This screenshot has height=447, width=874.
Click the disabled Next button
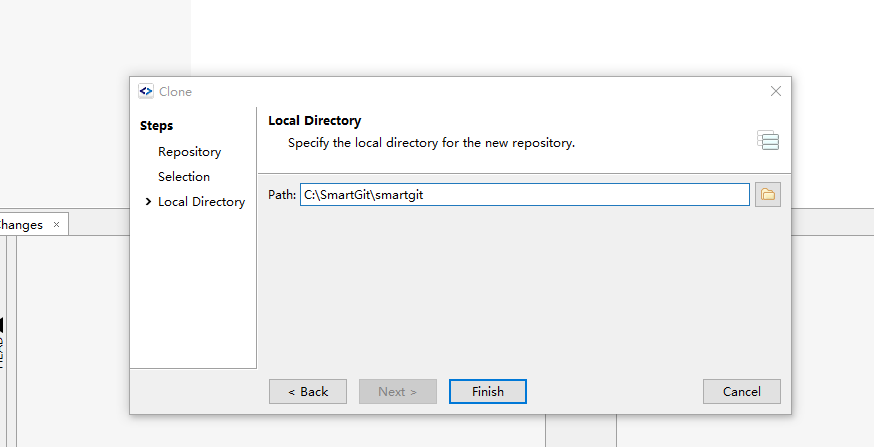click(x=397, y=391)
